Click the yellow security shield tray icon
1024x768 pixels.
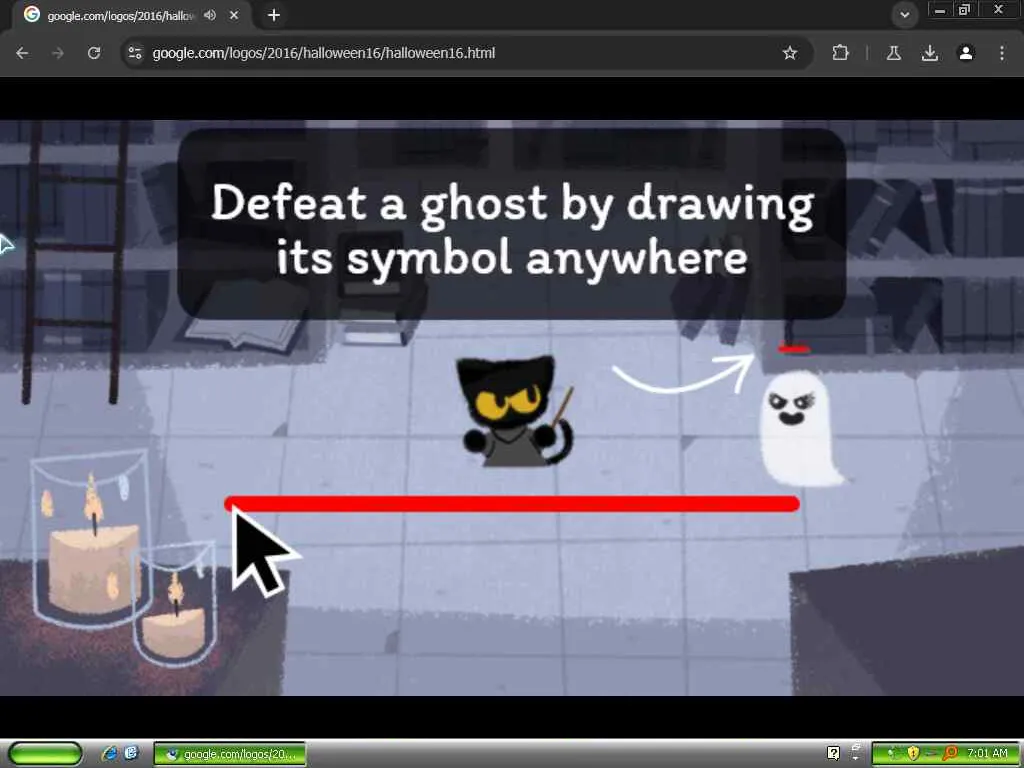coord(913,754)
